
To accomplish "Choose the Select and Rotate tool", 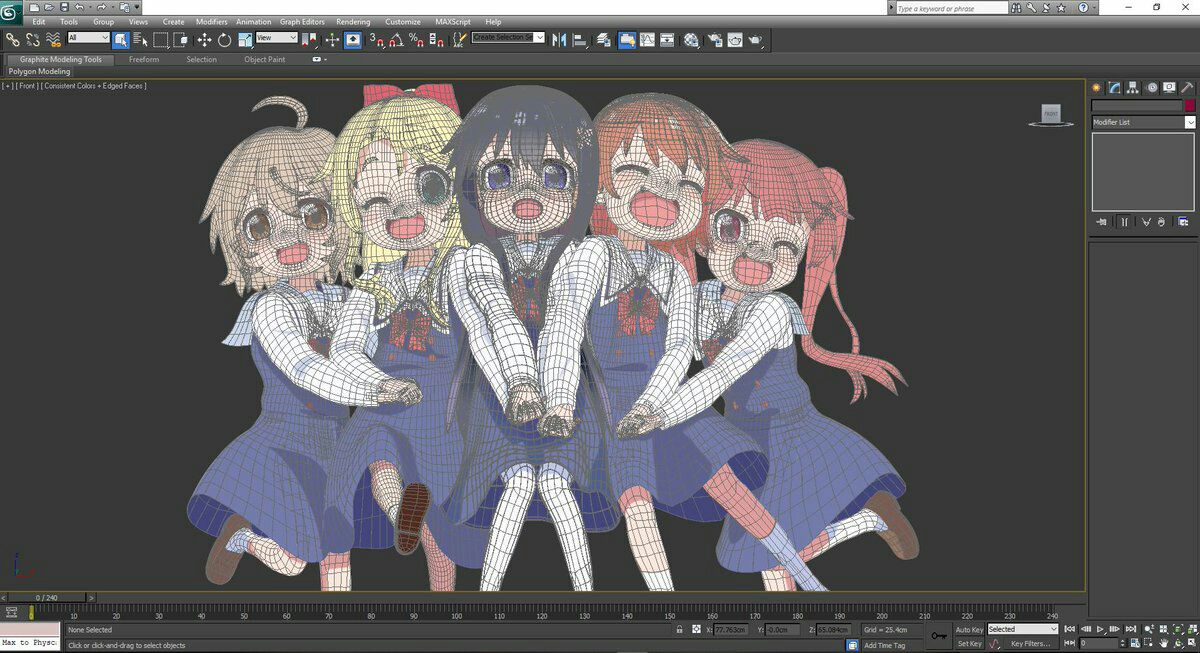I will click(225, 40).
